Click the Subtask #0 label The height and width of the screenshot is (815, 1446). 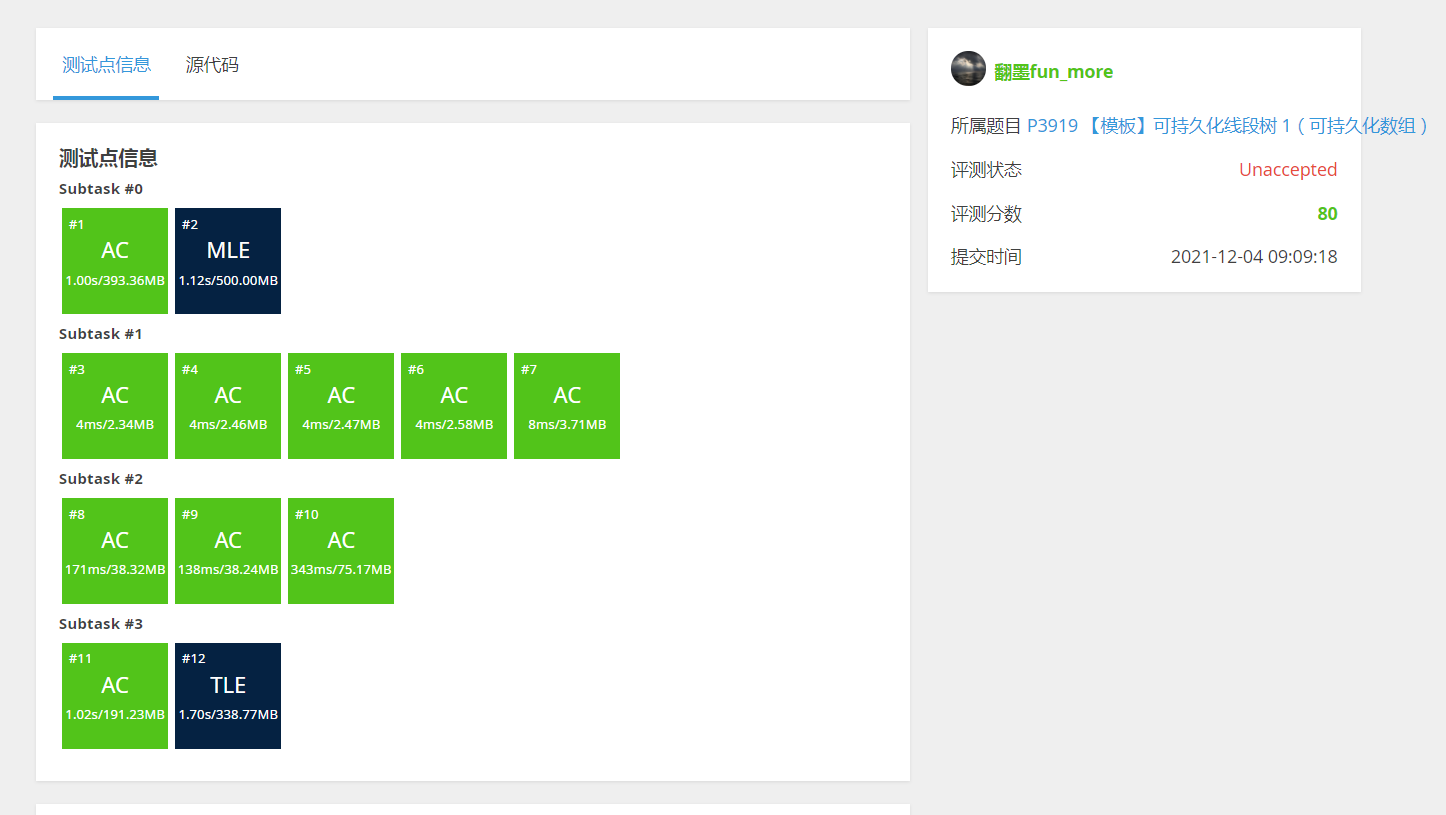[101, 189]
